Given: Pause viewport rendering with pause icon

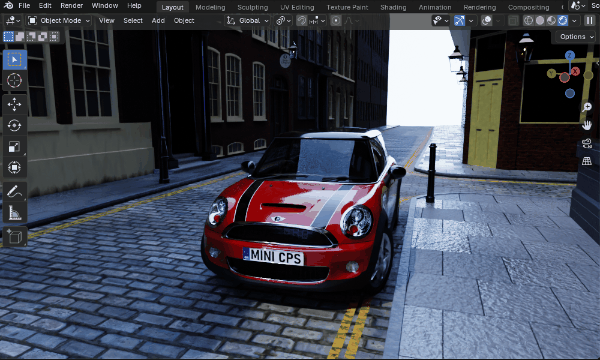Looking at the screenshot, I should 590,21.
